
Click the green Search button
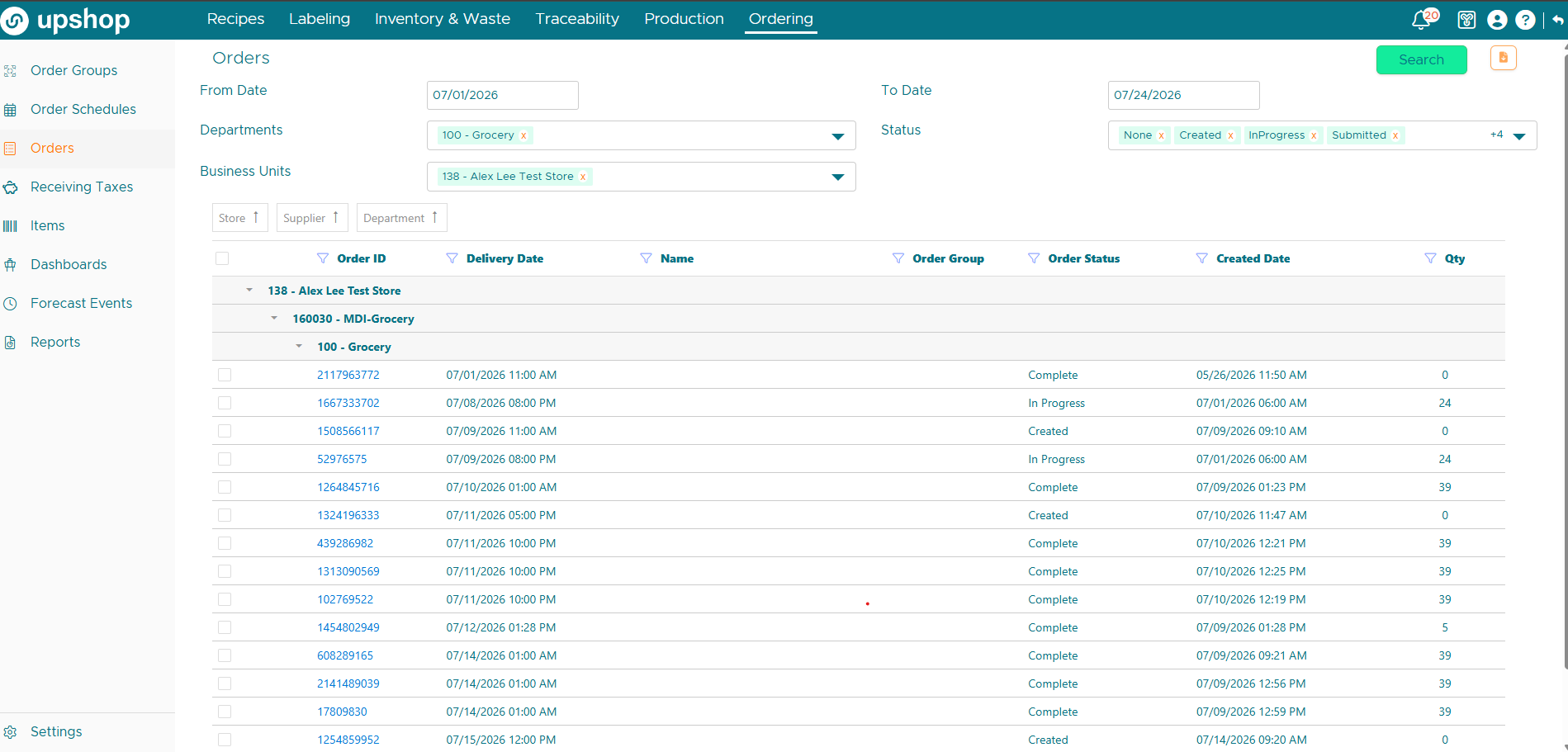tap(1422, 59)
